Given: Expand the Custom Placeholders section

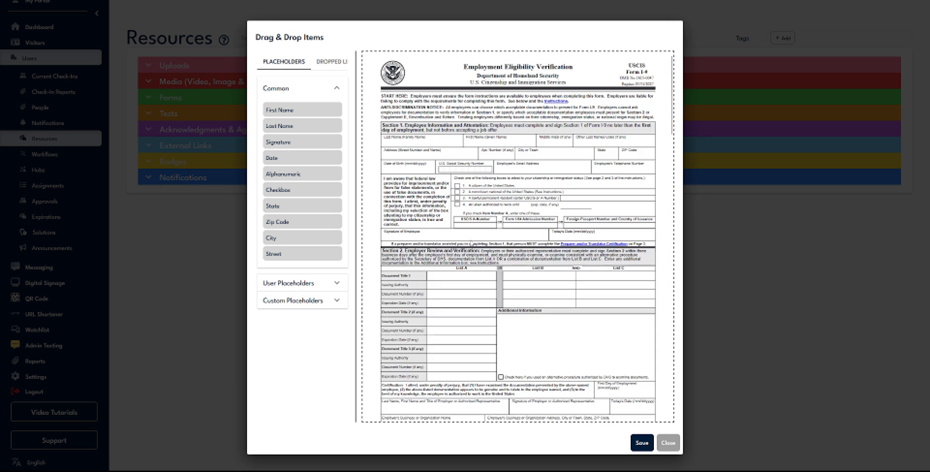Looking at the screenshot, I should (x=336, y=300).
